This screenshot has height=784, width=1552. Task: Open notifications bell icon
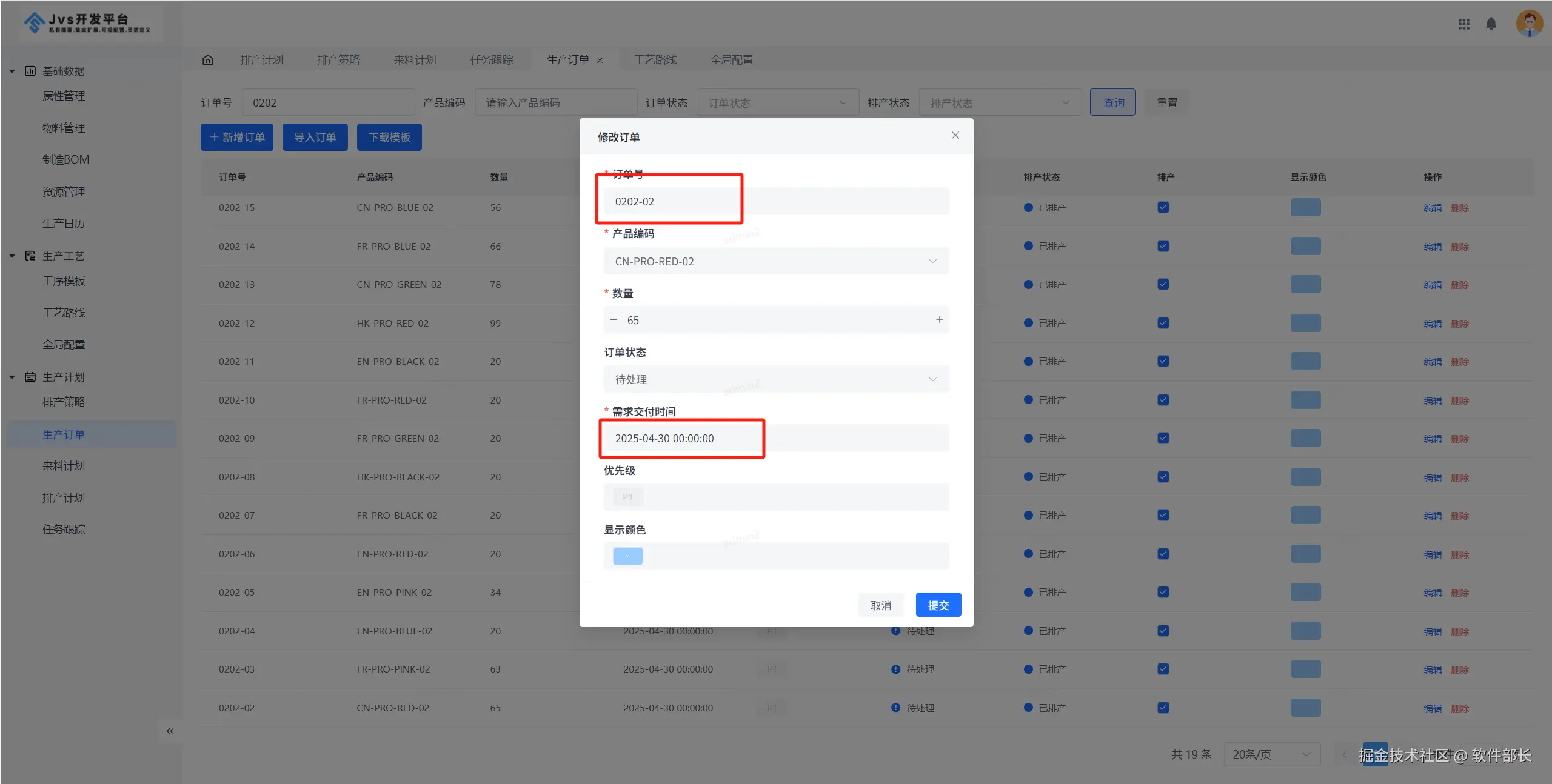pyautogui.click(x=1491, y=24)
